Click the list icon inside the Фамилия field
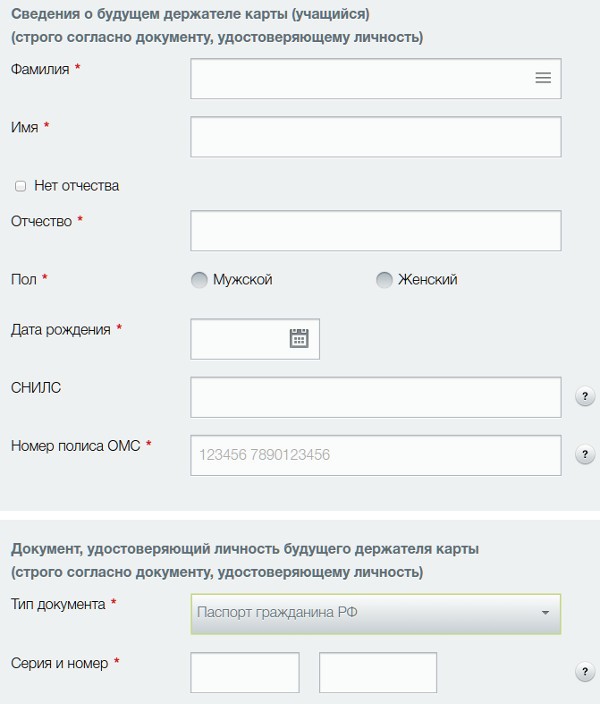The height and width of the screenshot is (704, 600). [543, 78]
